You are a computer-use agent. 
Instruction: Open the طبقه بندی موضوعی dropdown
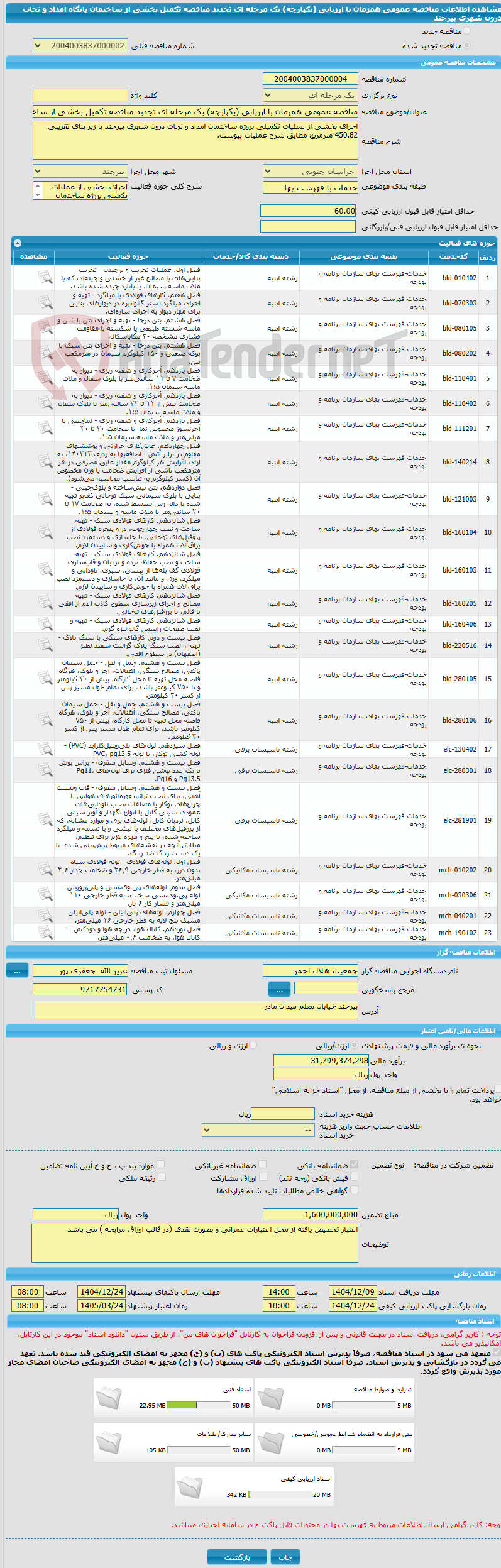tap(311, 188)
